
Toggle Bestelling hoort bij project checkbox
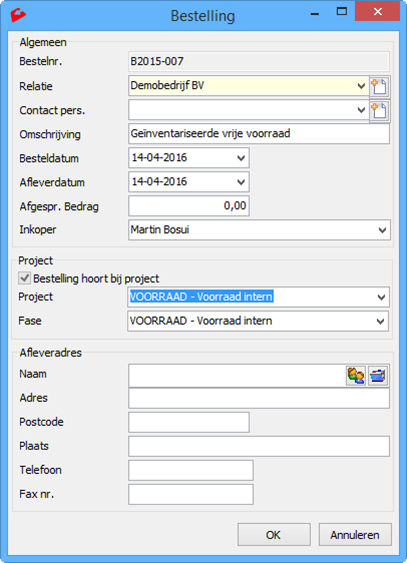coord(24,278)
